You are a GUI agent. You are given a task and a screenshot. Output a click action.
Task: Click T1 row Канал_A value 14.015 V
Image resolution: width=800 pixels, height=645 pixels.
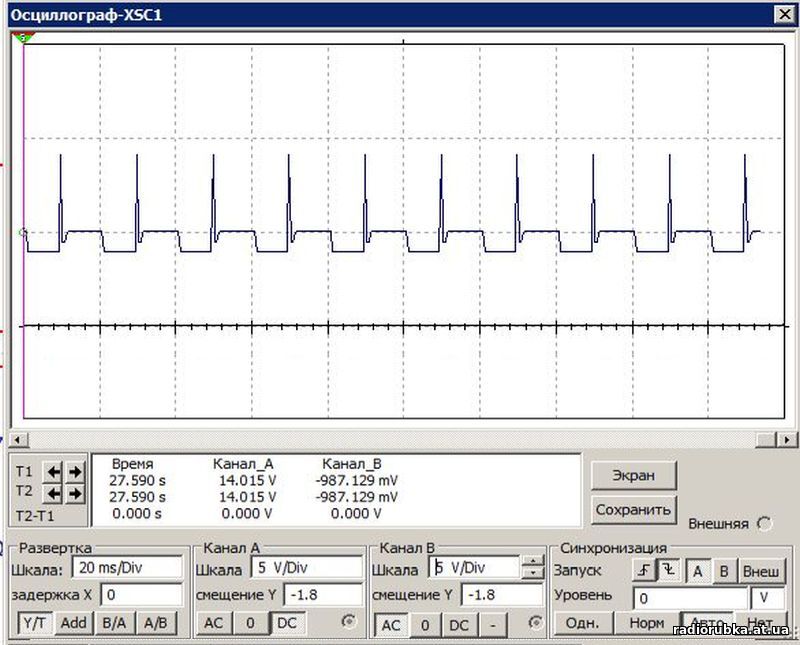[x=247, y=481]
